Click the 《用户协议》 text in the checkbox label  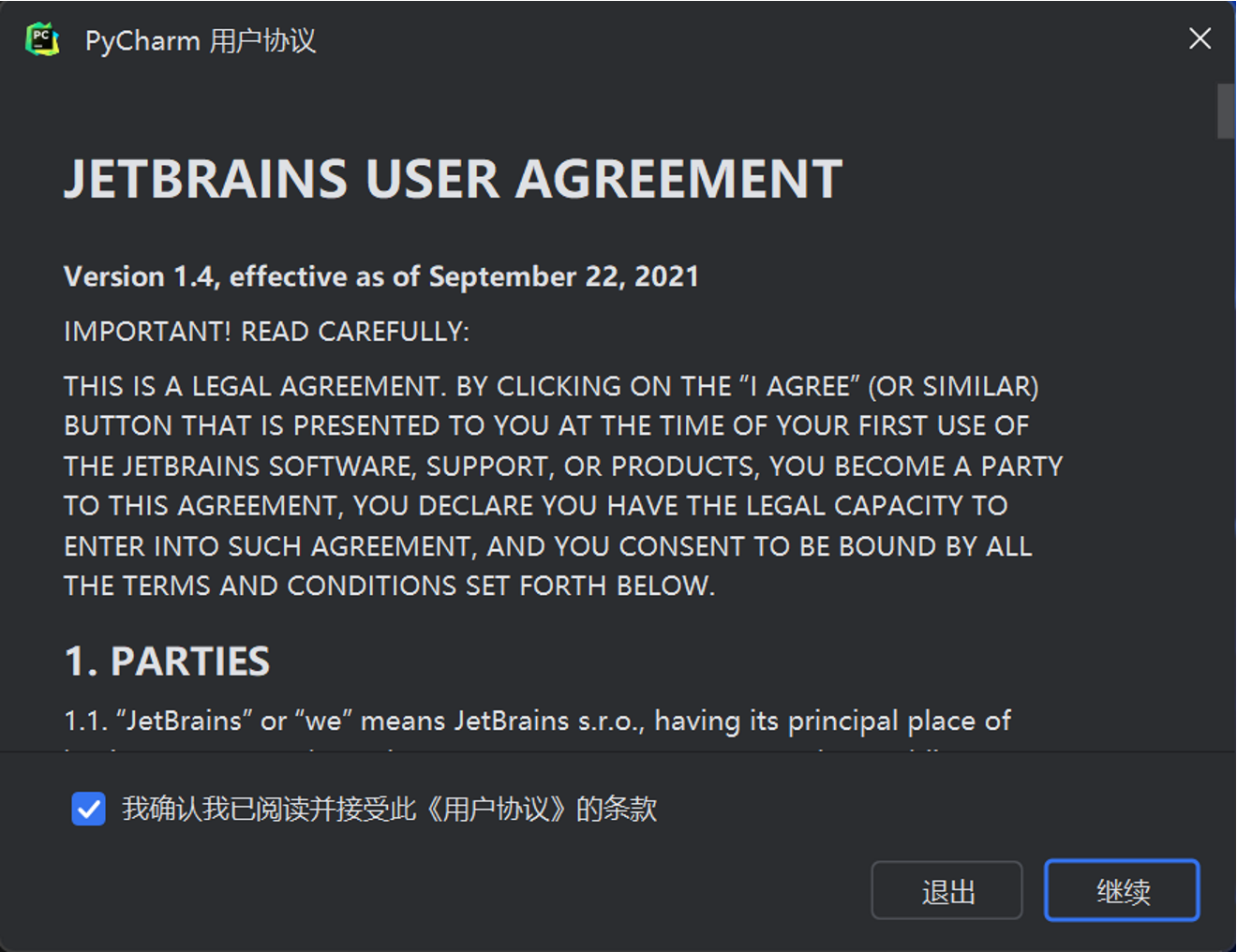(x=496, y=809)
